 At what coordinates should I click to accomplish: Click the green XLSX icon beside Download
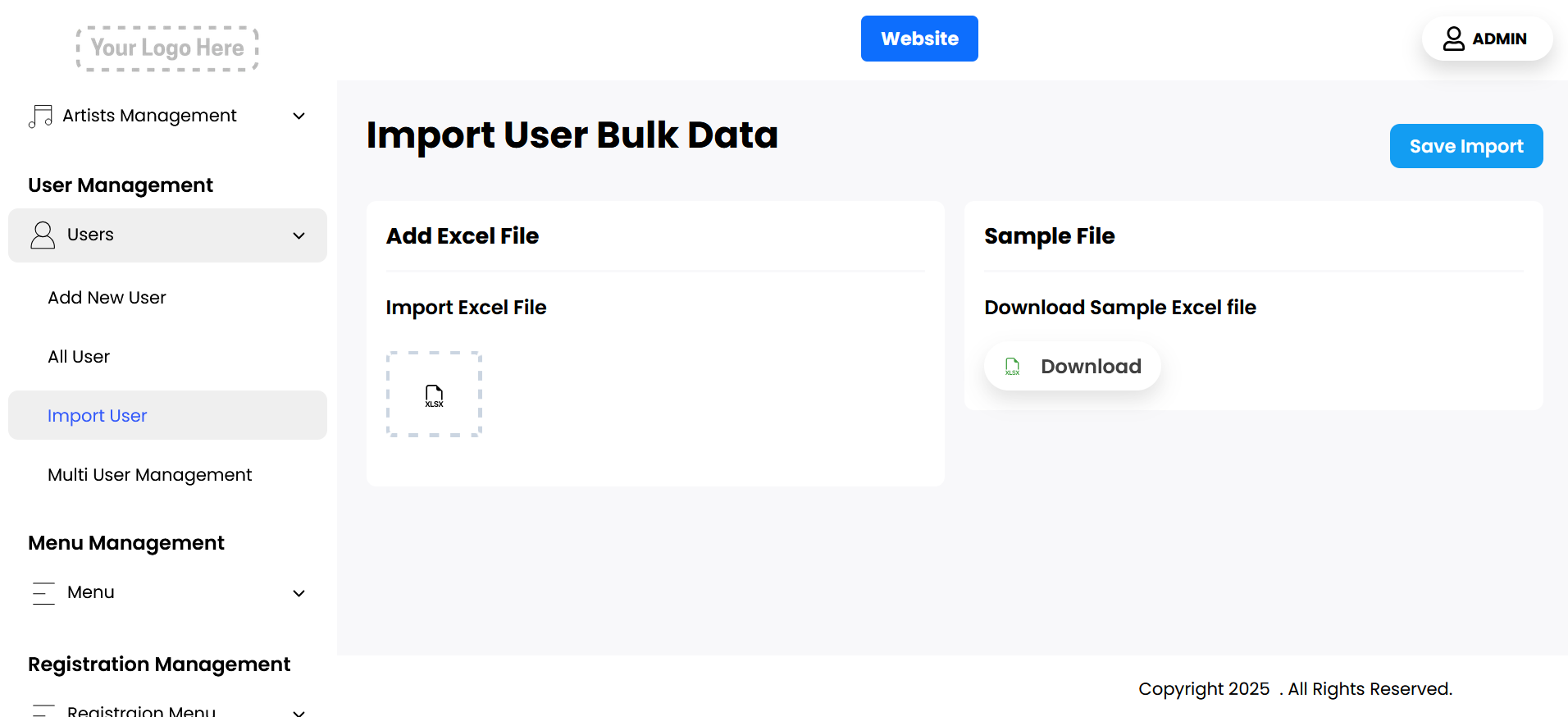[1013, 367]
